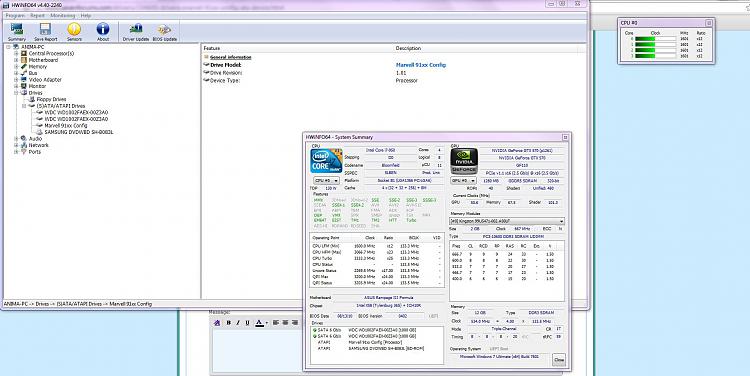The image size is (750, 376).
Task: Collapse the (S)ATA/ATAPI Drives node
Action: point(24,106)
